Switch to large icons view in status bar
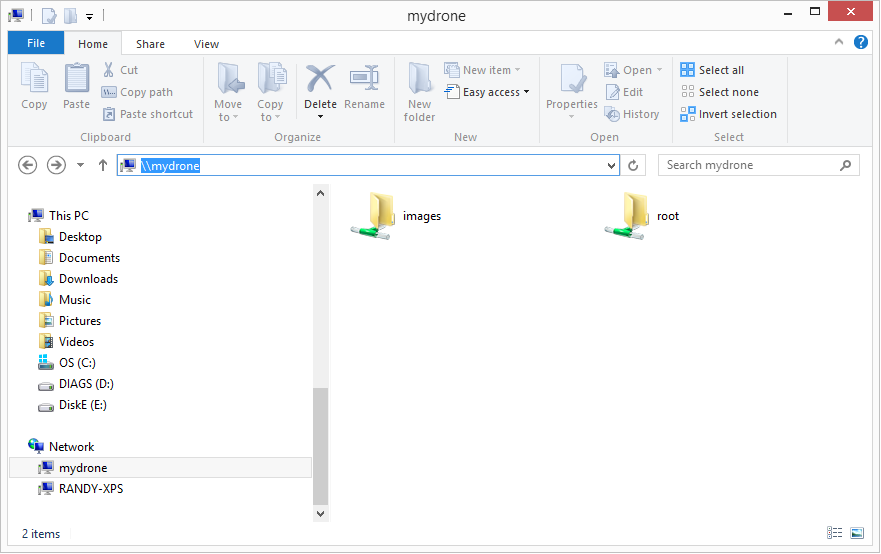The width and height of the screenshot is (881, 554). (x=856, y=534)
